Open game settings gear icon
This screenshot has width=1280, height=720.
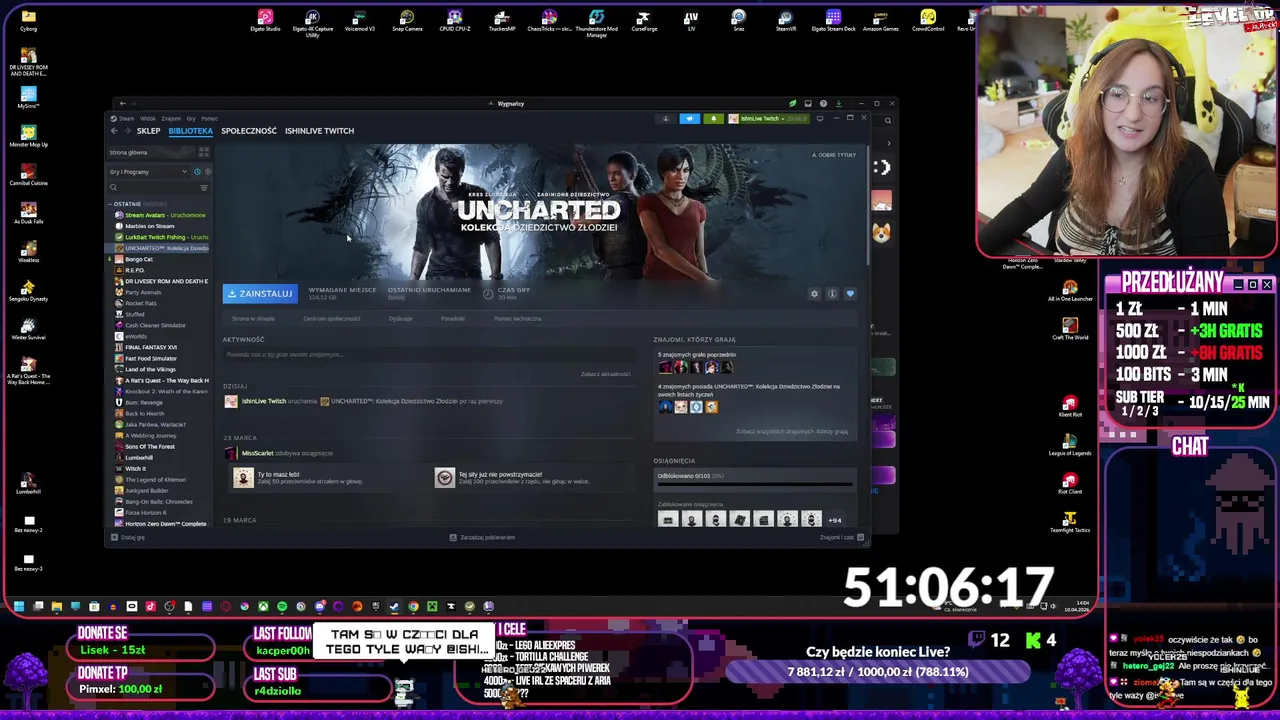coord(814,294)
